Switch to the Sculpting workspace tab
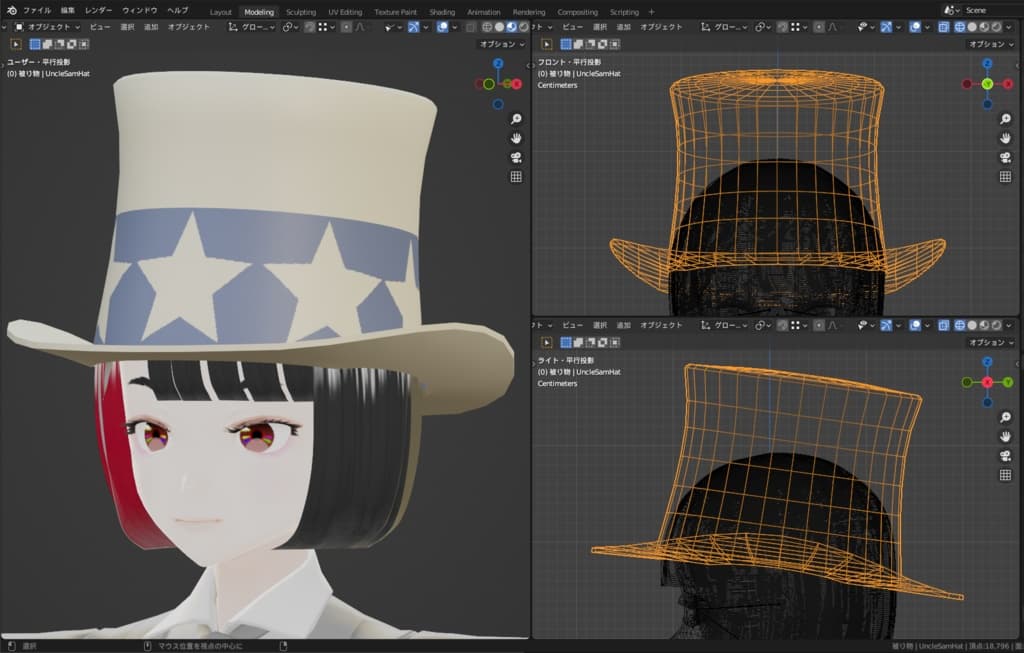This screenshot has width=1024, height=653. point(300,12)
